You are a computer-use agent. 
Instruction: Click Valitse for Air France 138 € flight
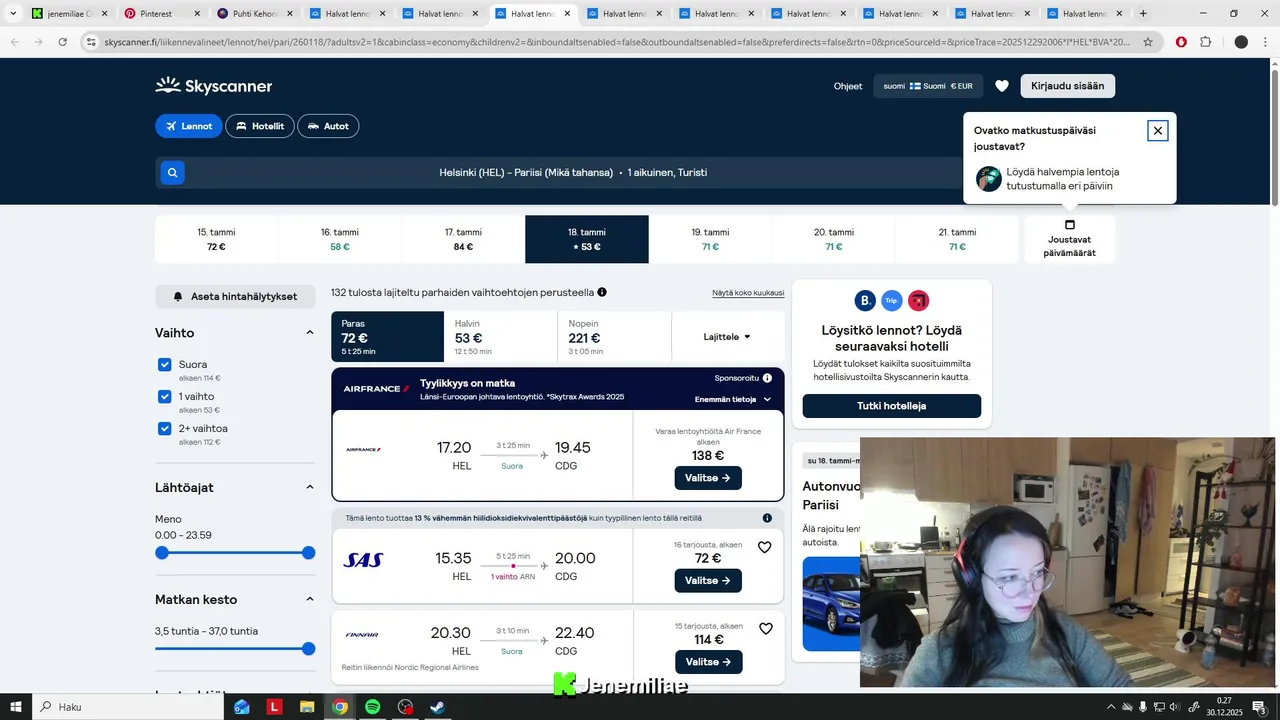pyautogui.click(x=708, y=478)
